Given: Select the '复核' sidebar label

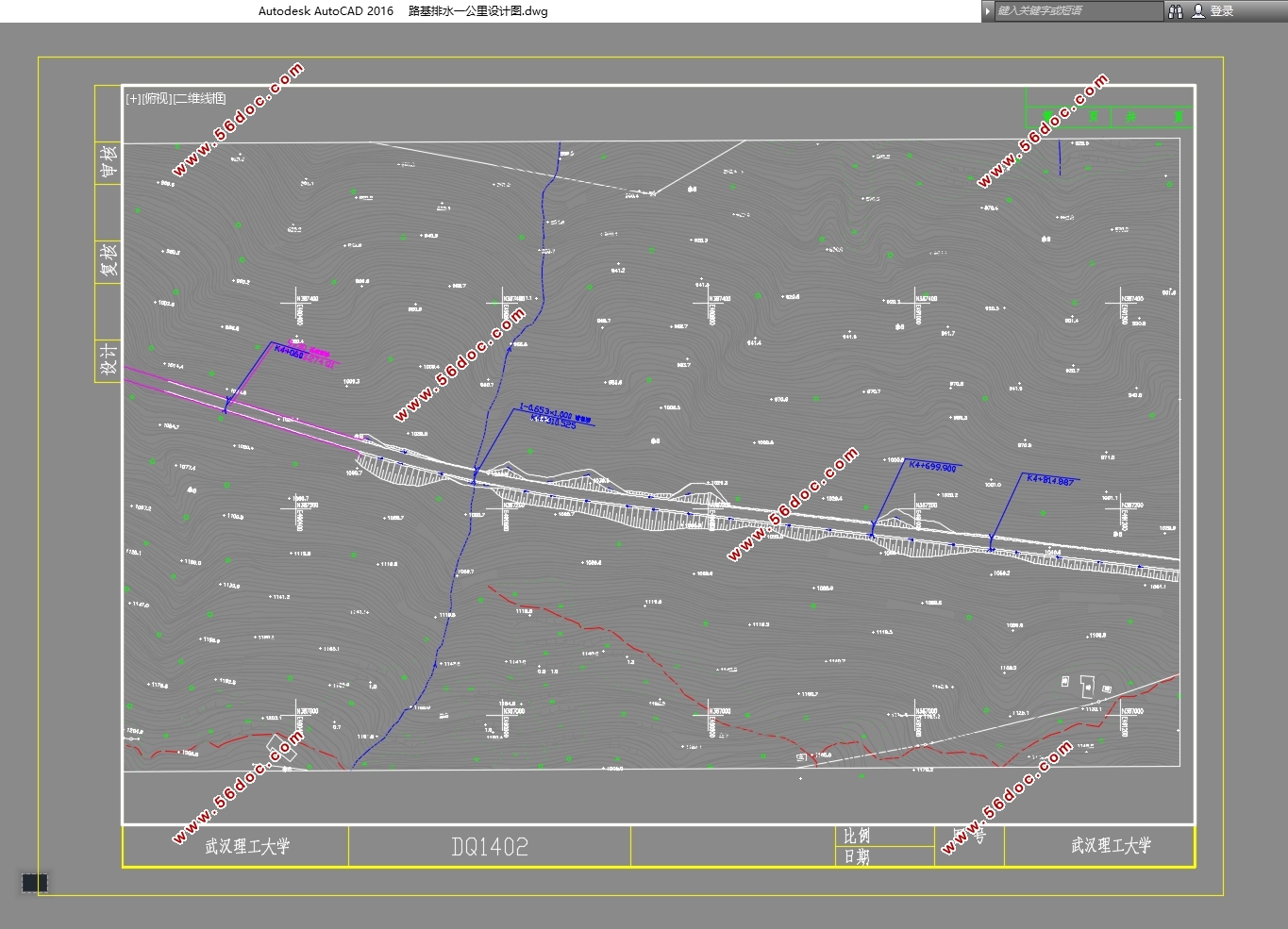Looking at the screenshot, I should (x=109, y=260).
